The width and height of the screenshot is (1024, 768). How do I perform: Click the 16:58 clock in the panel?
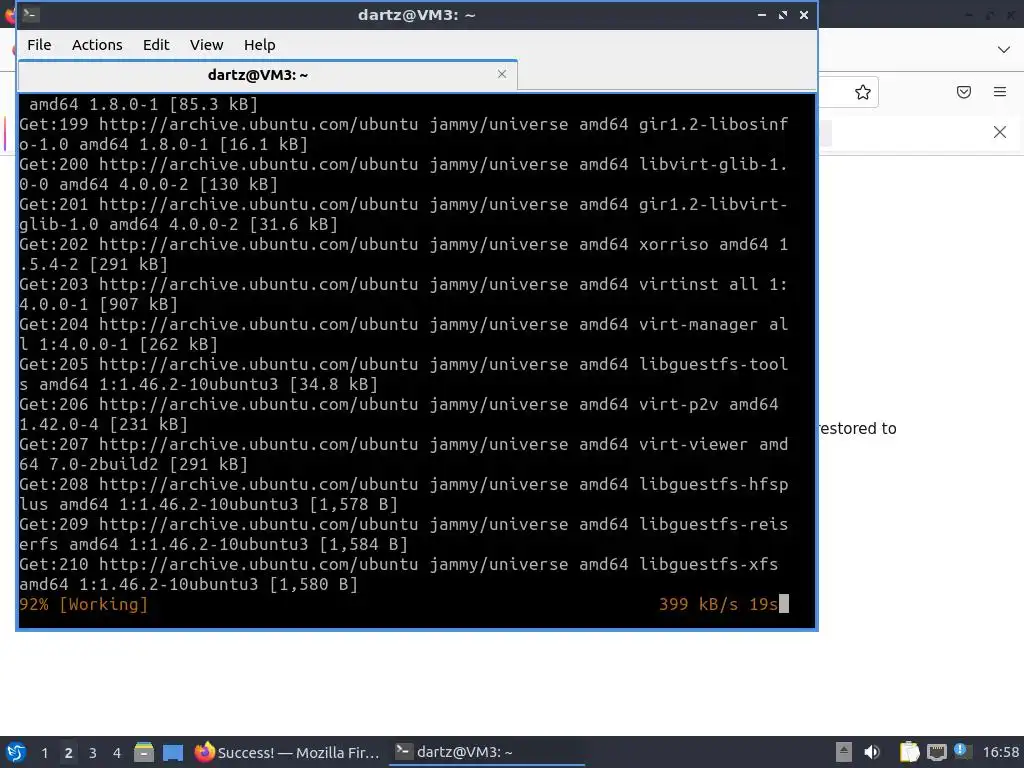click(1000, 752)
